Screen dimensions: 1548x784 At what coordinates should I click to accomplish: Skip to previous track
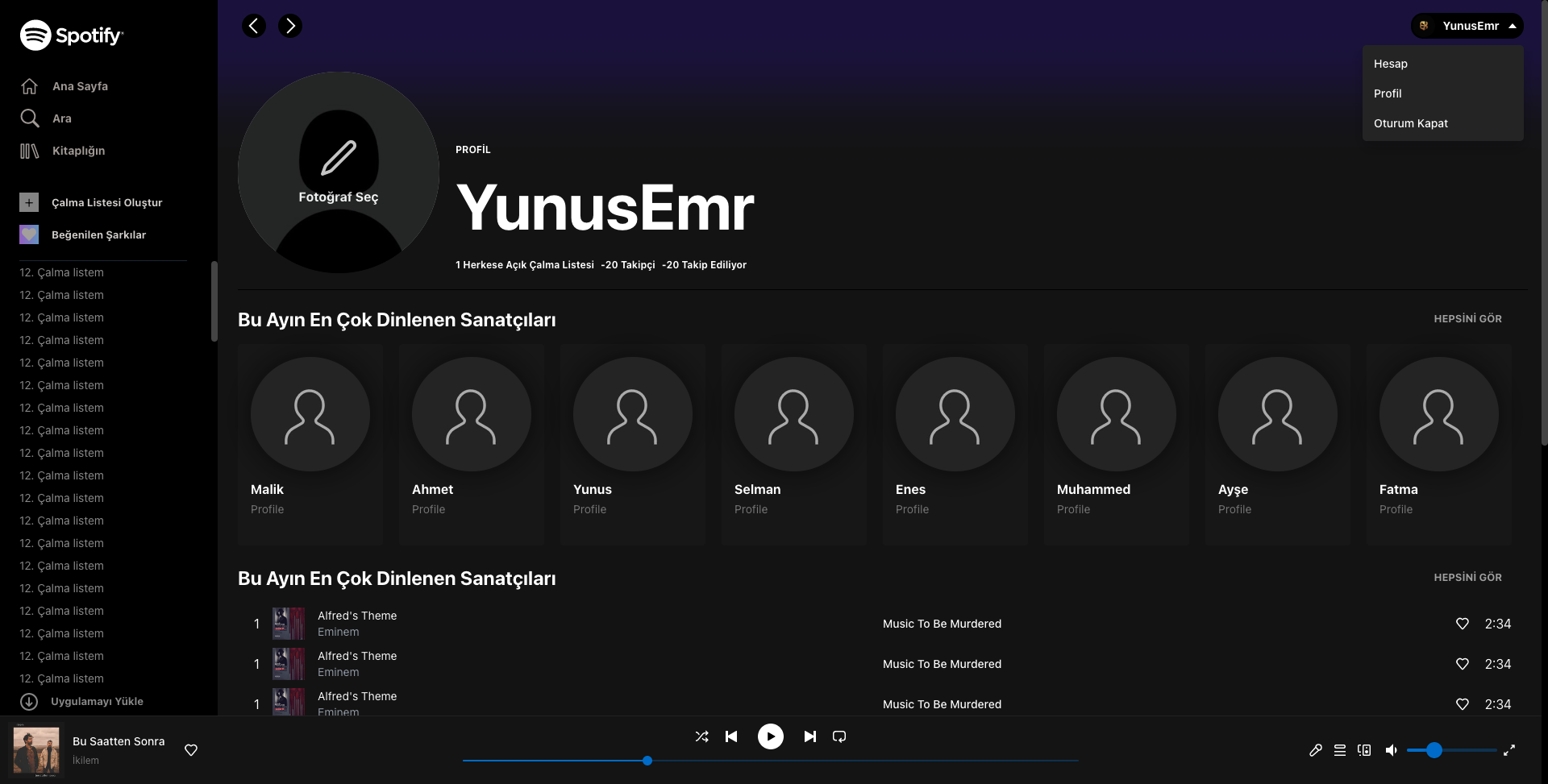pyautogui.click(x=731, y=736)
